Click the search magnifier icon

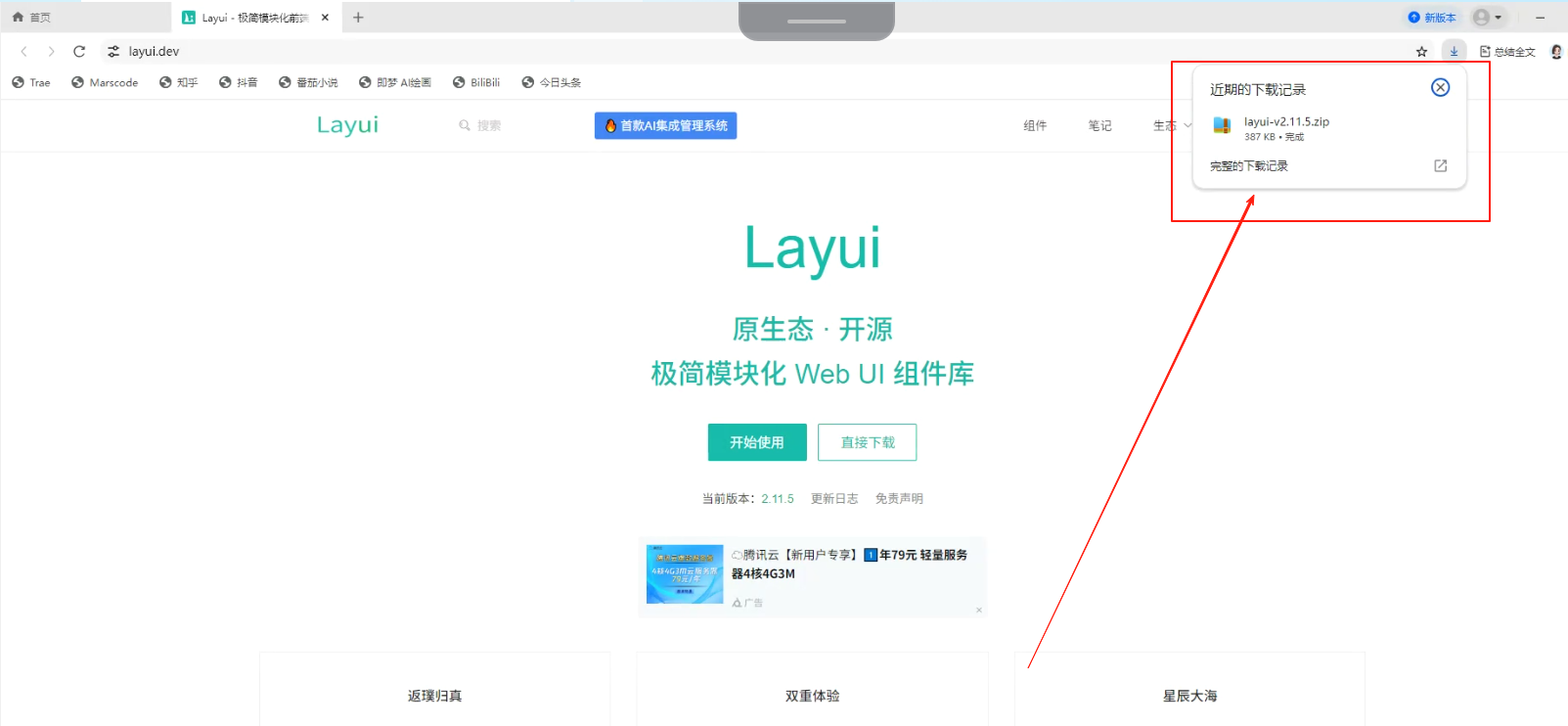(465, 125)
